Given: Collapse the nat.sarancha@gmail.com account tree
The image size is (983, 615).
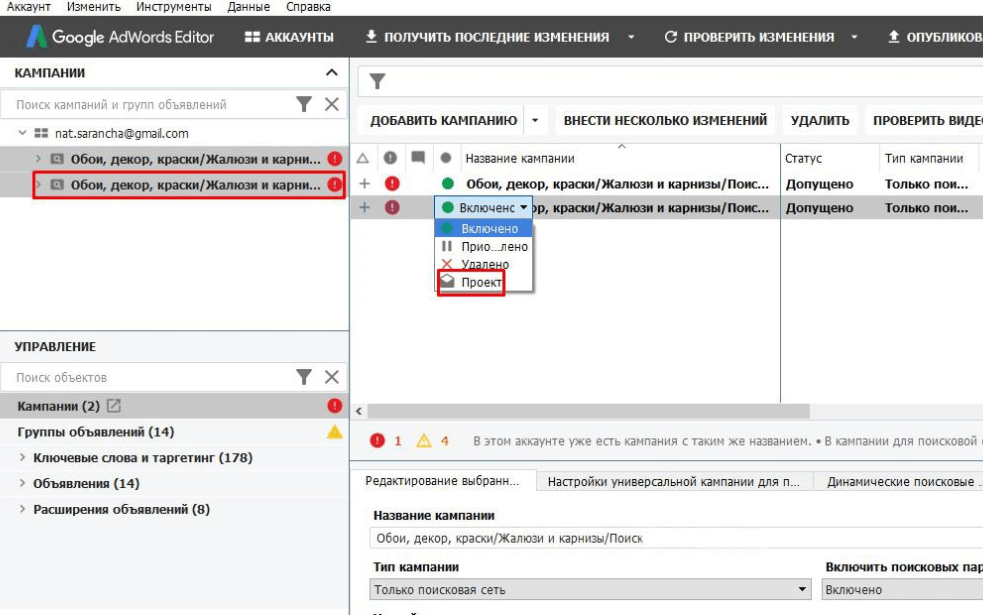Looking at the screenshot, I should (23, 133).
